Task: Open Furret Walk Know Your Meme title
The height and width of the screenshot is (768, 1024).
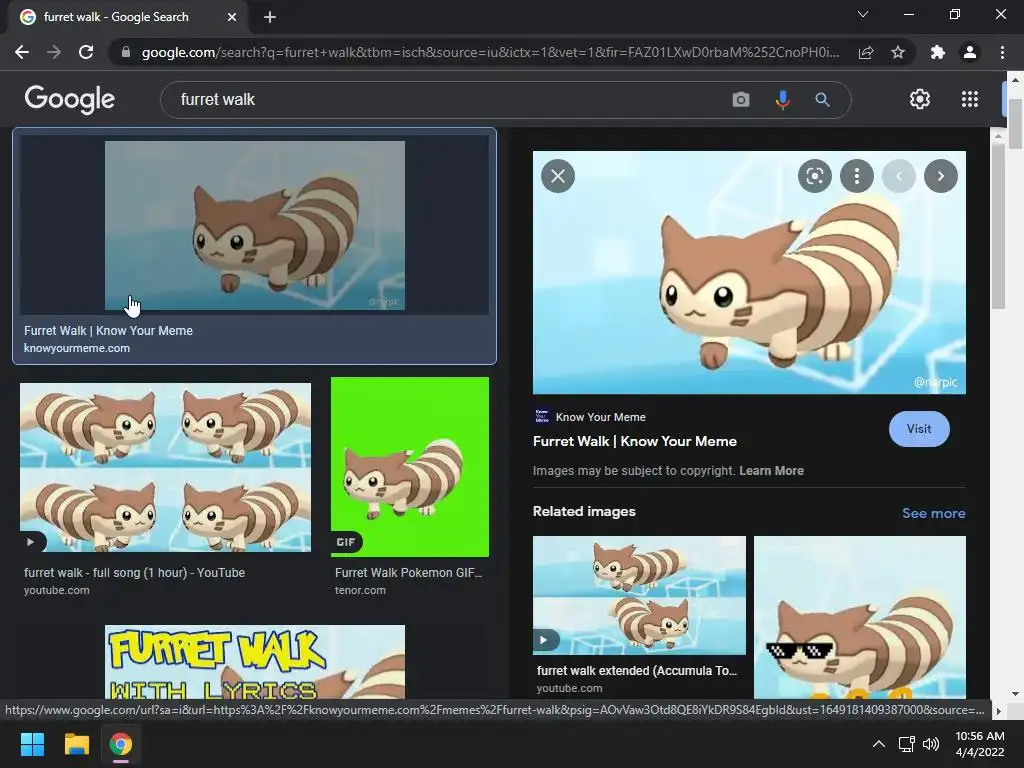Action: (635, 441)
